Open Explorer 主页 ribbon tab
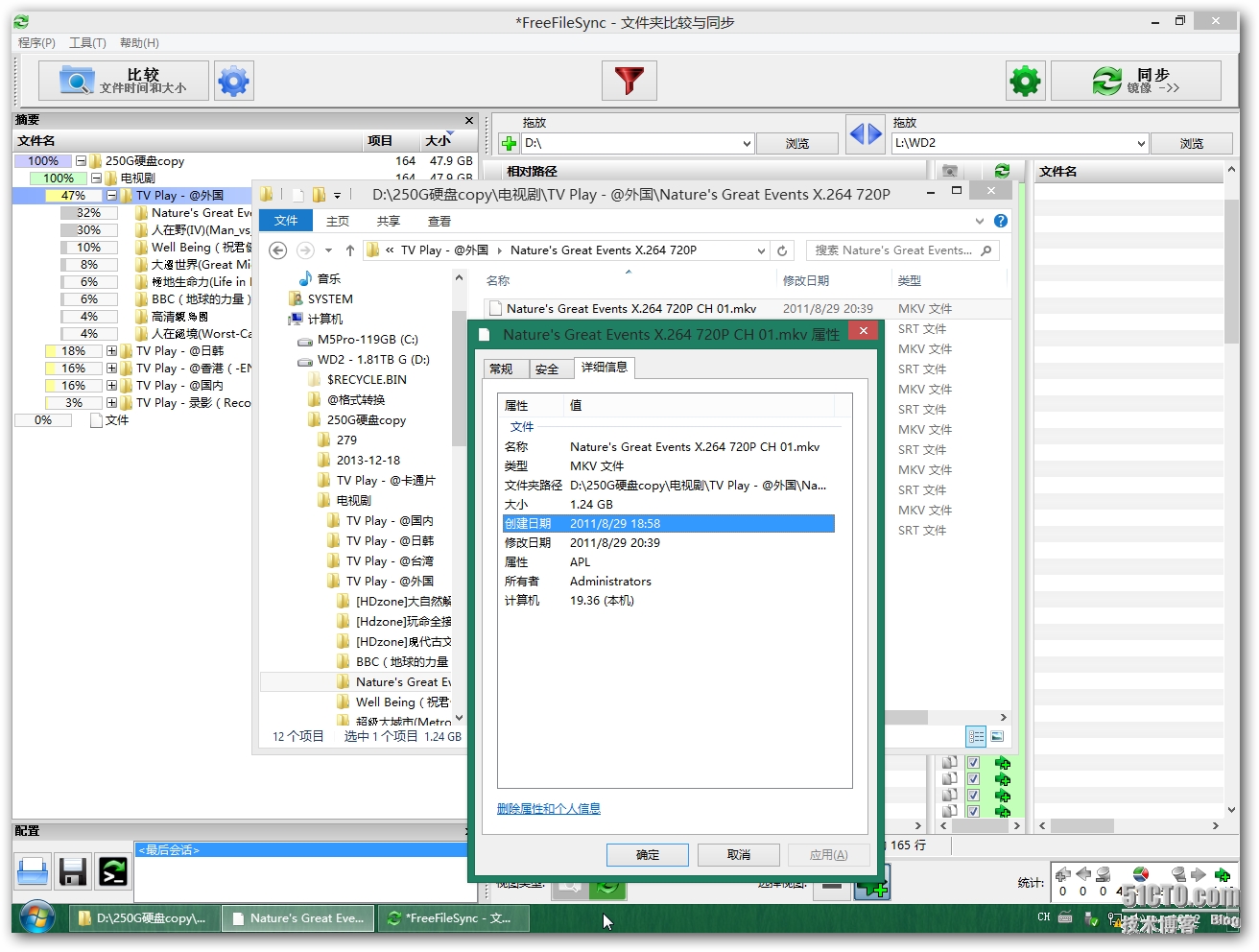 point(338,221)
